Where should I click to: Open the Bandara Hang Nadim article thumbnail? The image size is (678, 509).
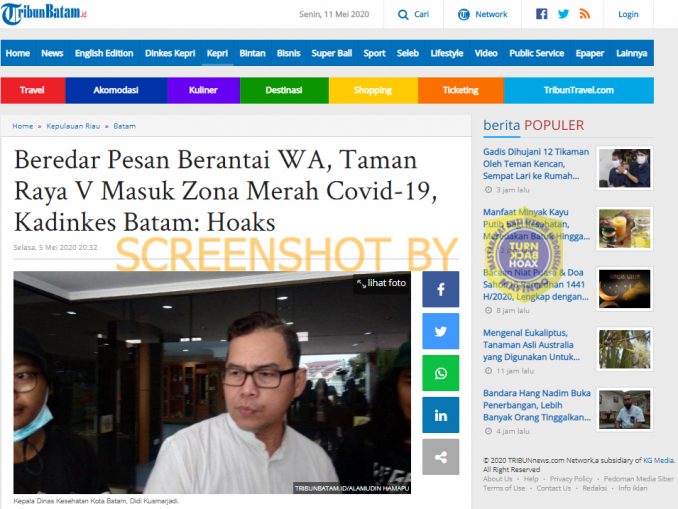coord(625,409)
